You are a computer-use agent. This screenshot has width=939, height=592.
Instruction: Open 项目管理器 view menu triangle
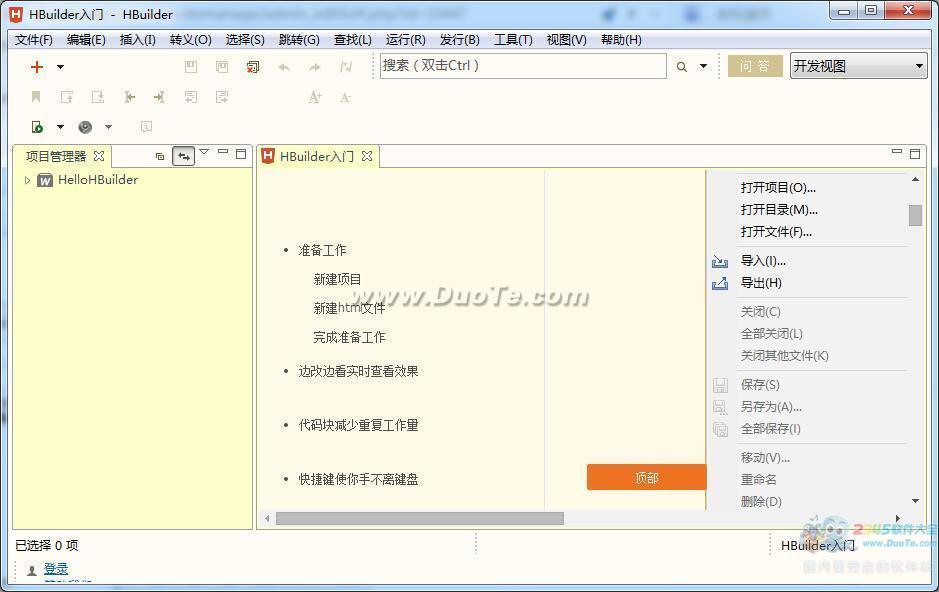pyautogui.click(x=204, y=152)
